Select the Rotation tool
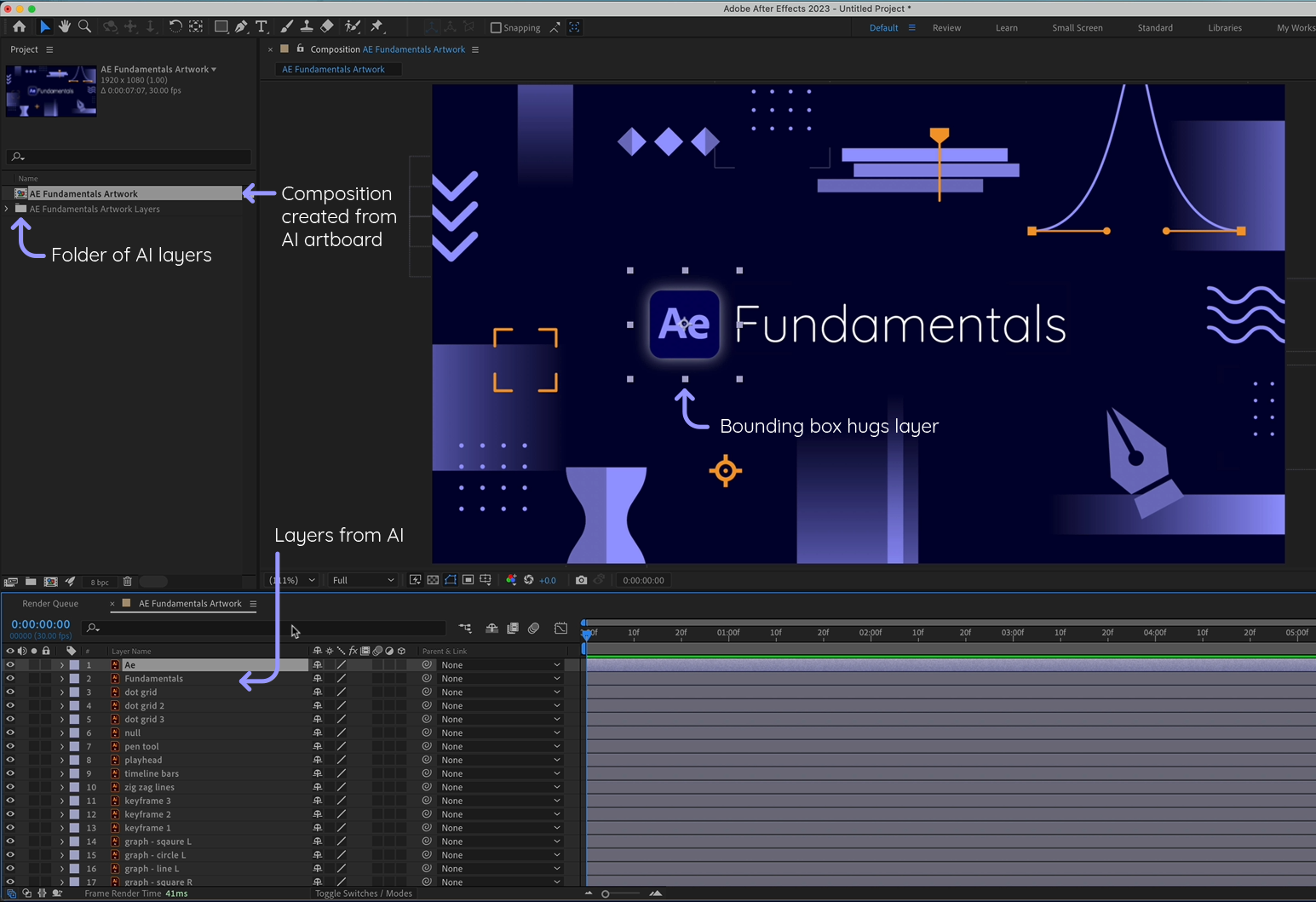 pyautogui.click(x=175, y=26)
